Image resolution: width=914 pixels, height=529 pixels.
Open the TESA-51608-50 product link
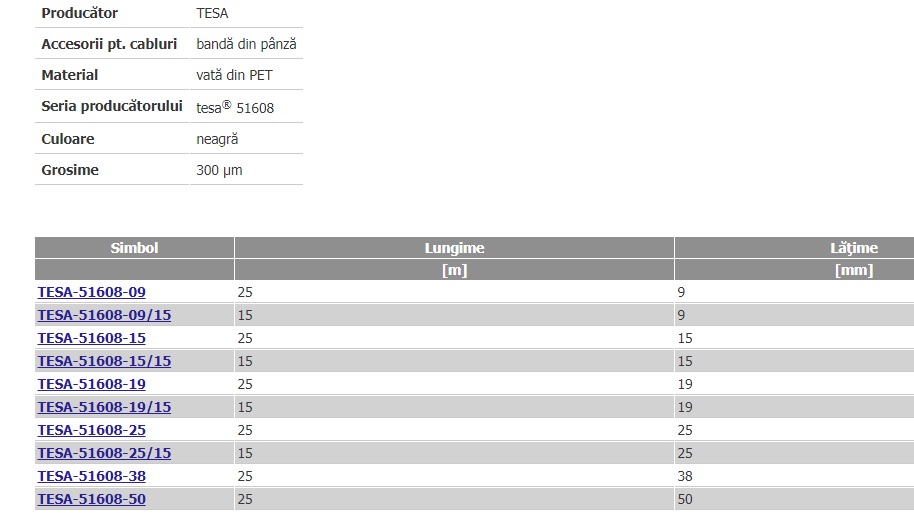tap(92, 499)
